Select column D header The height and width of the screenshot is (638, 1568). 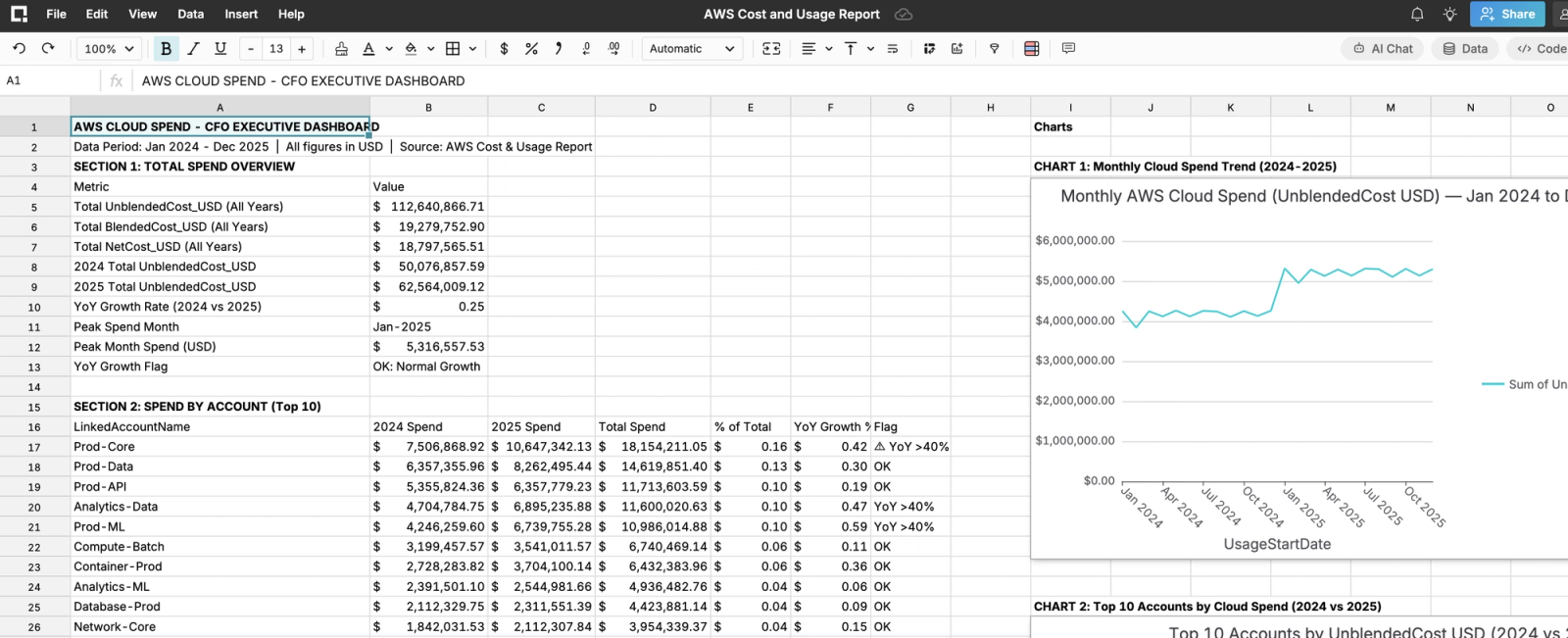tap(653, 107)
